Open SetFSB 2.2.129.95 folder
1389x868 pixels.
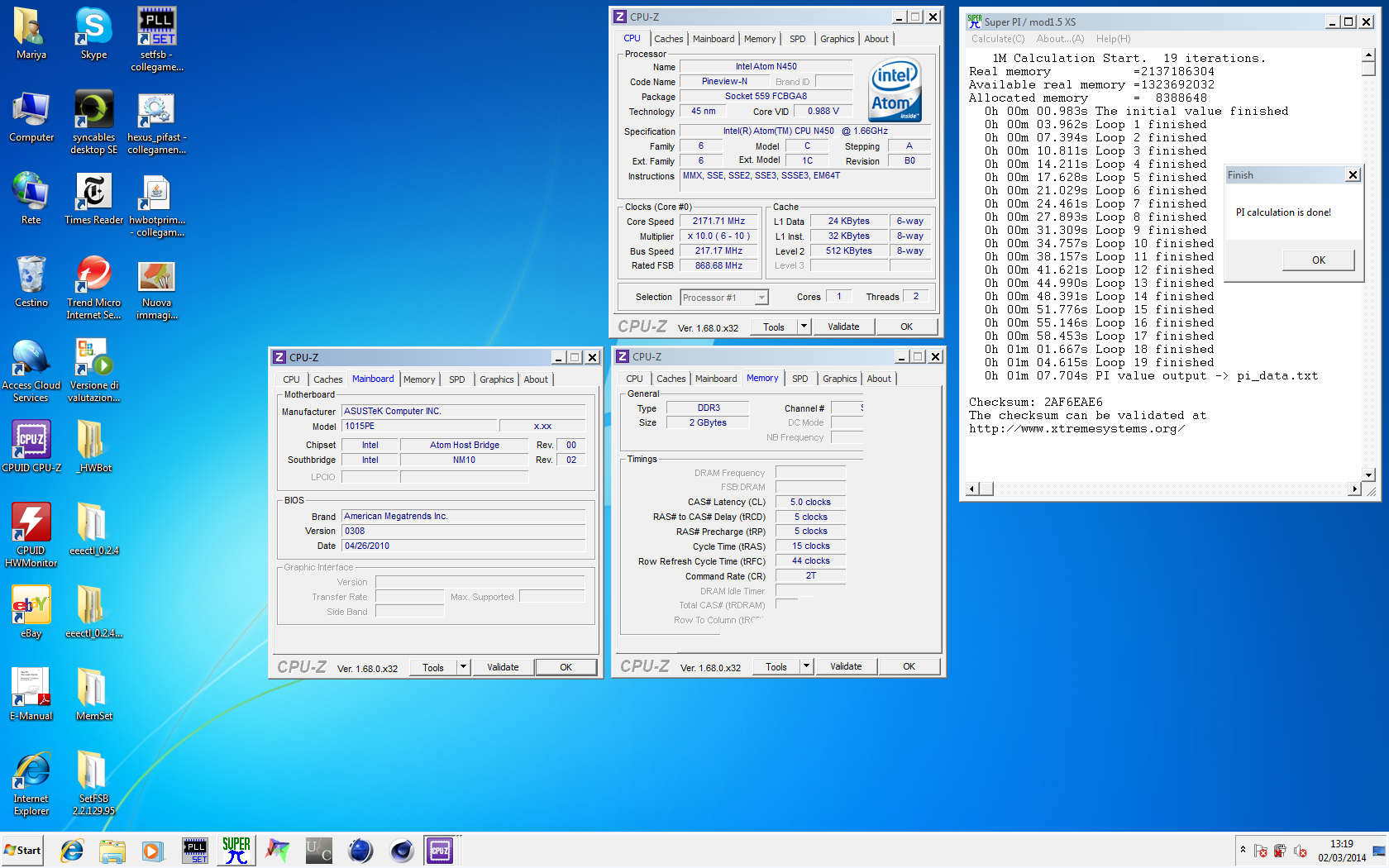pos(93,783)
